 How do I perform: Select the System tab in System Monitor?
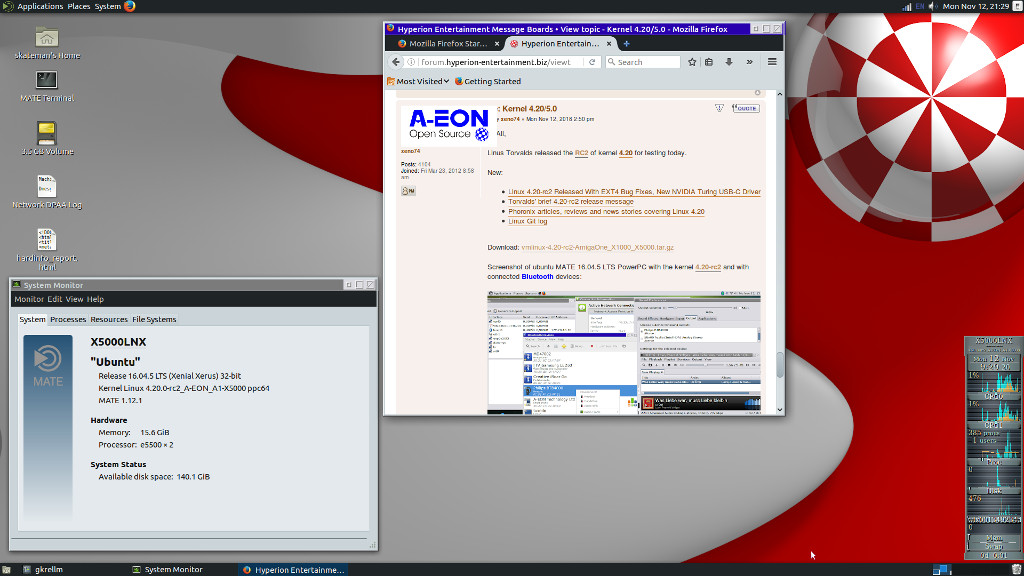[x=32, y=319]
